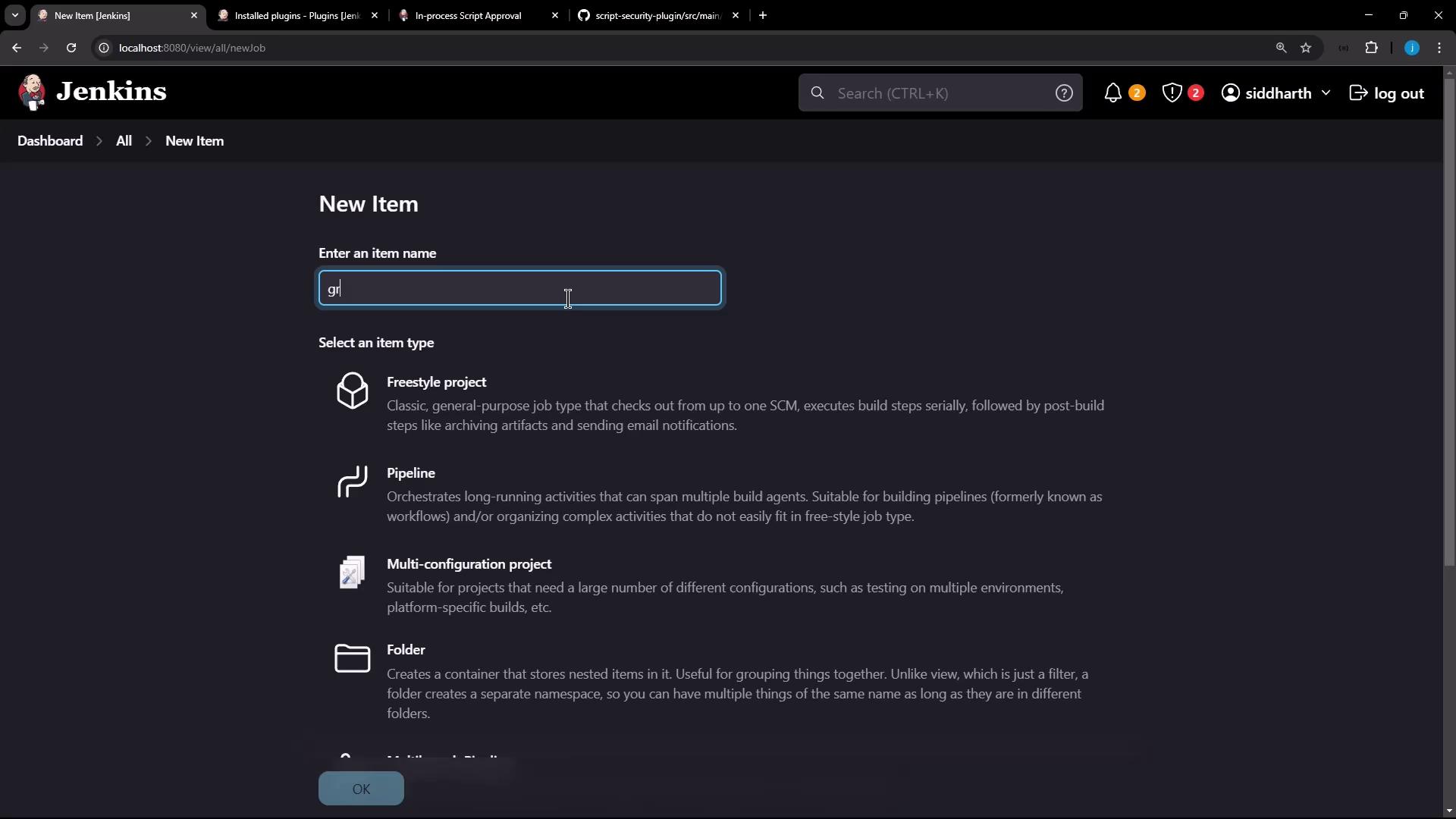Click the Jenkins butler logo icon

(x=32, y=93)
